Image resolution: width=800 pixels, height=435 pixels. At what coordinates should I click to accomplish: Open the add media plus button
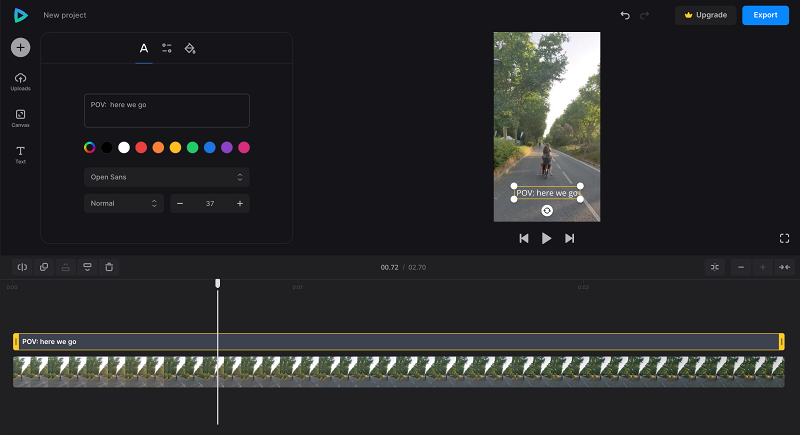[x=20, y=47]
